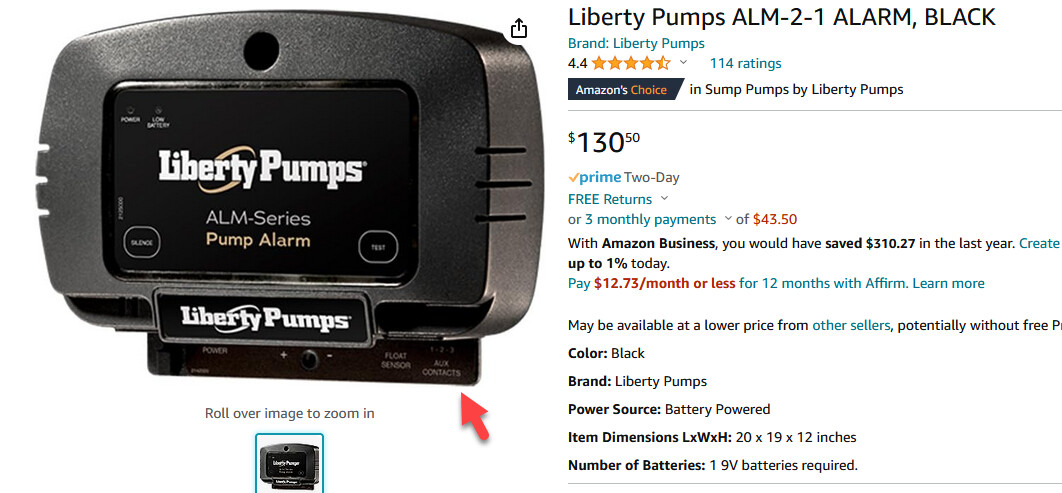The image size is (1062, 493).
Task: Click the star rating icons
Action: point(631,64)
